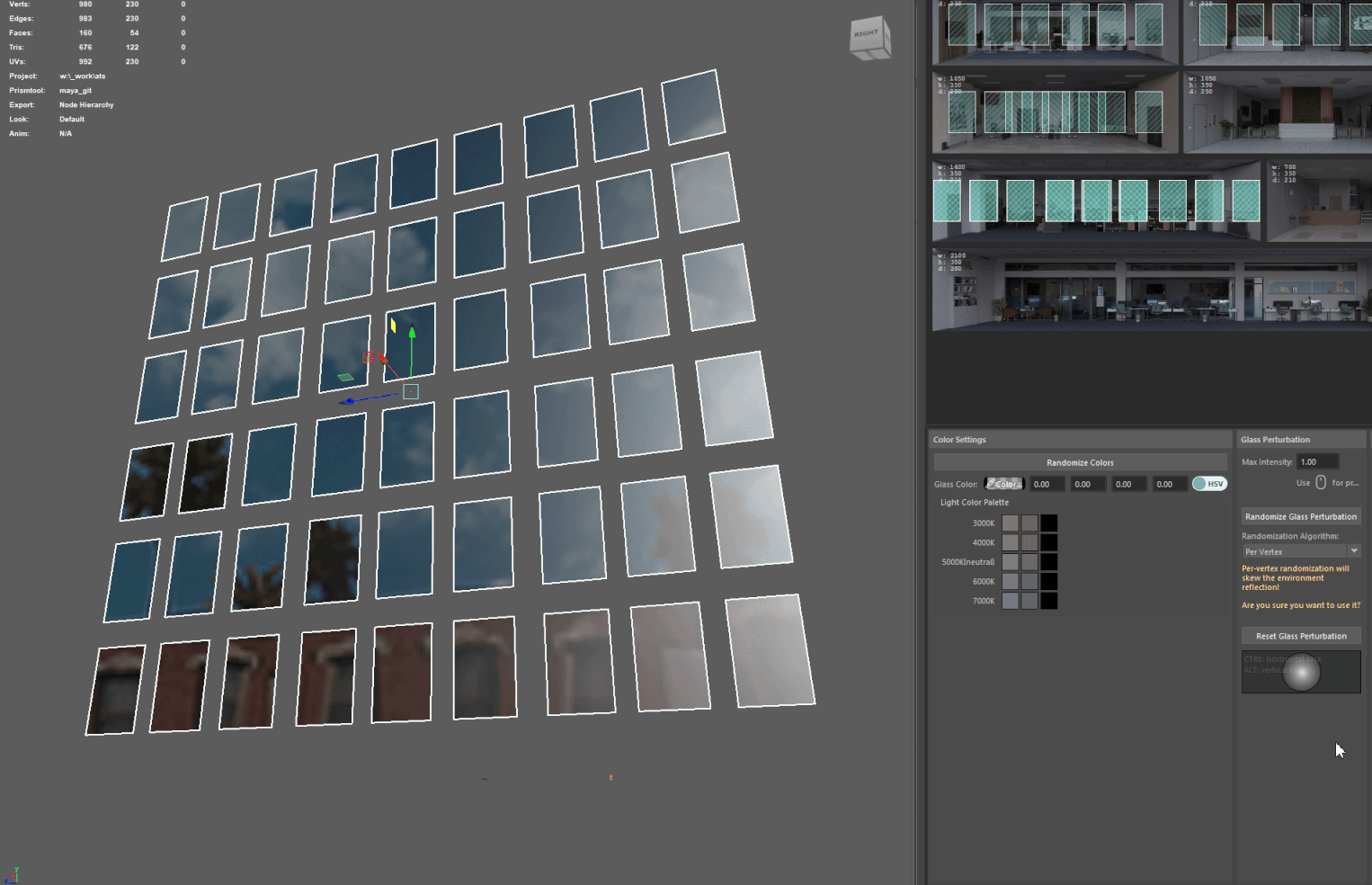Open the Per Vertex randomization algorithm dropdown
Viewport: 1372px width, 885px height.
click(x=1301, y=551)
